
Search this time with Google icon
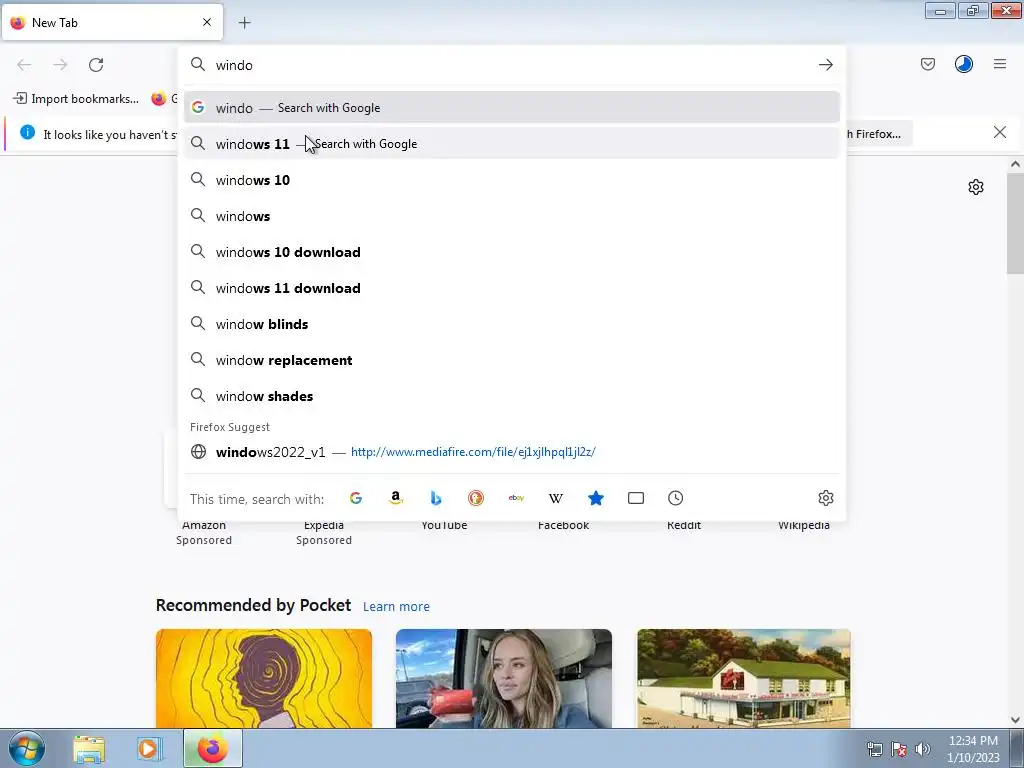(x=356, y=498)
